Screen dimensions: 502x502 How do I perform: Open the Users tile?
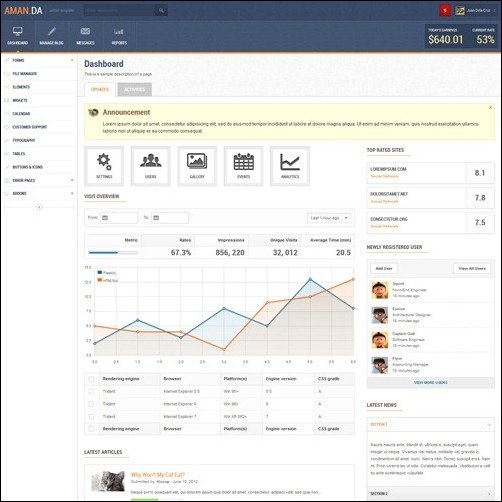pyautogui.click(x=151, y=166)
